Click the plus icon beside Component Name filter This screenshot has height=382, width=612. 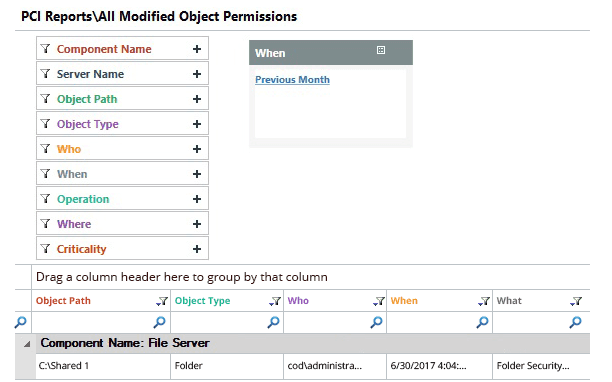click(x=197, y=49)
